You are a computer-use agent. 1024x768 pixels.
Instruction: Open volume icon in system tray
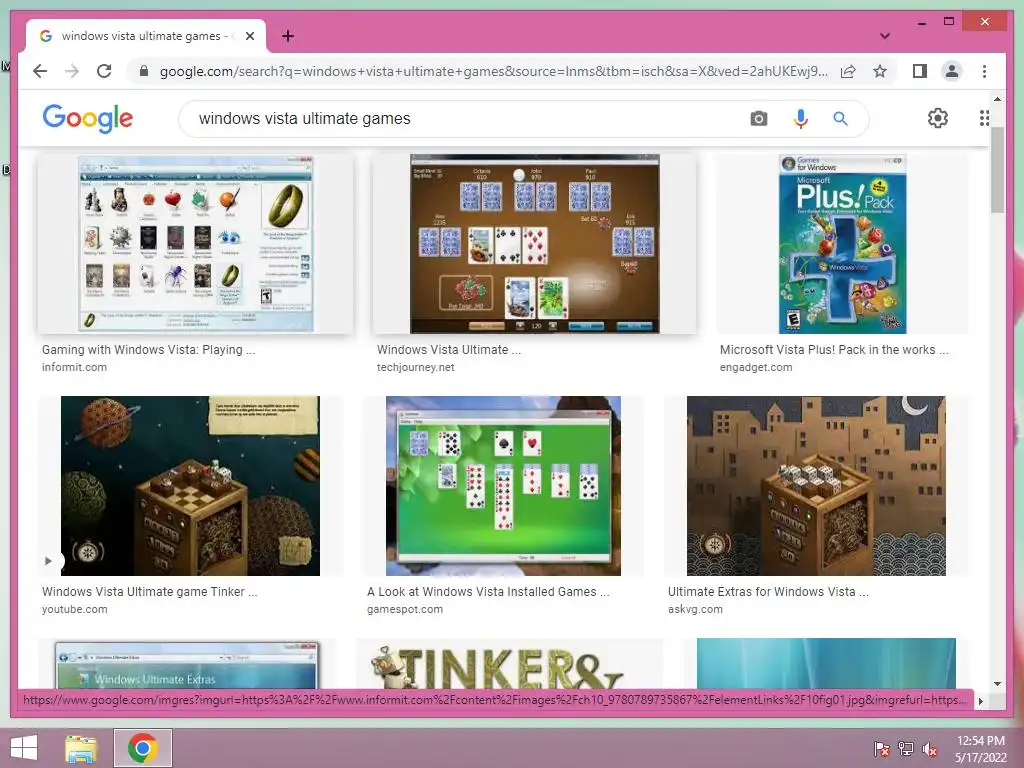(x=929, y=748)
